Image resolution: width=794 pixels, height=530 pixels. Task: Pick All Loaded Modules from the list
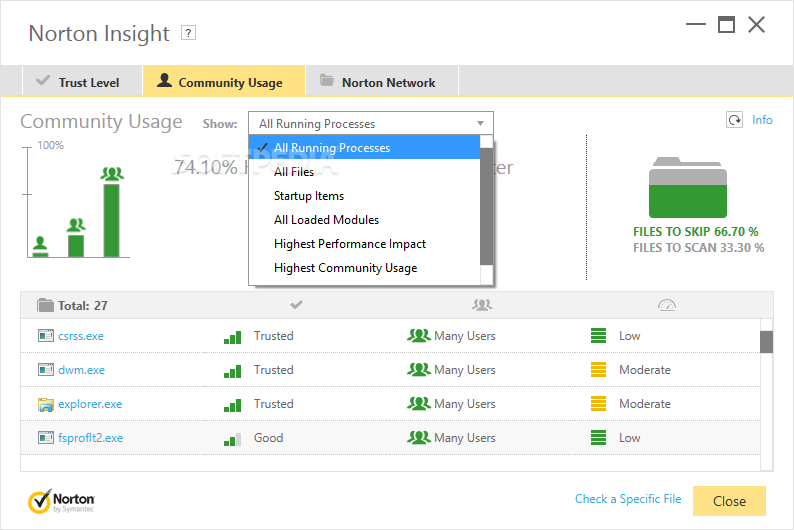point(364,220)
